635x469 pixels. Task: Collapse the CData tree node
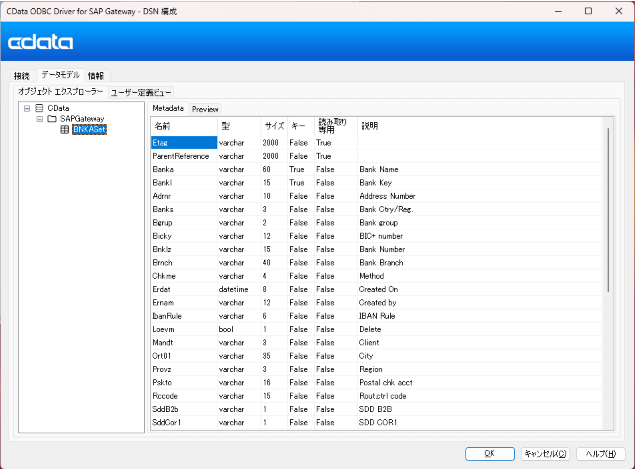point(27,108)
